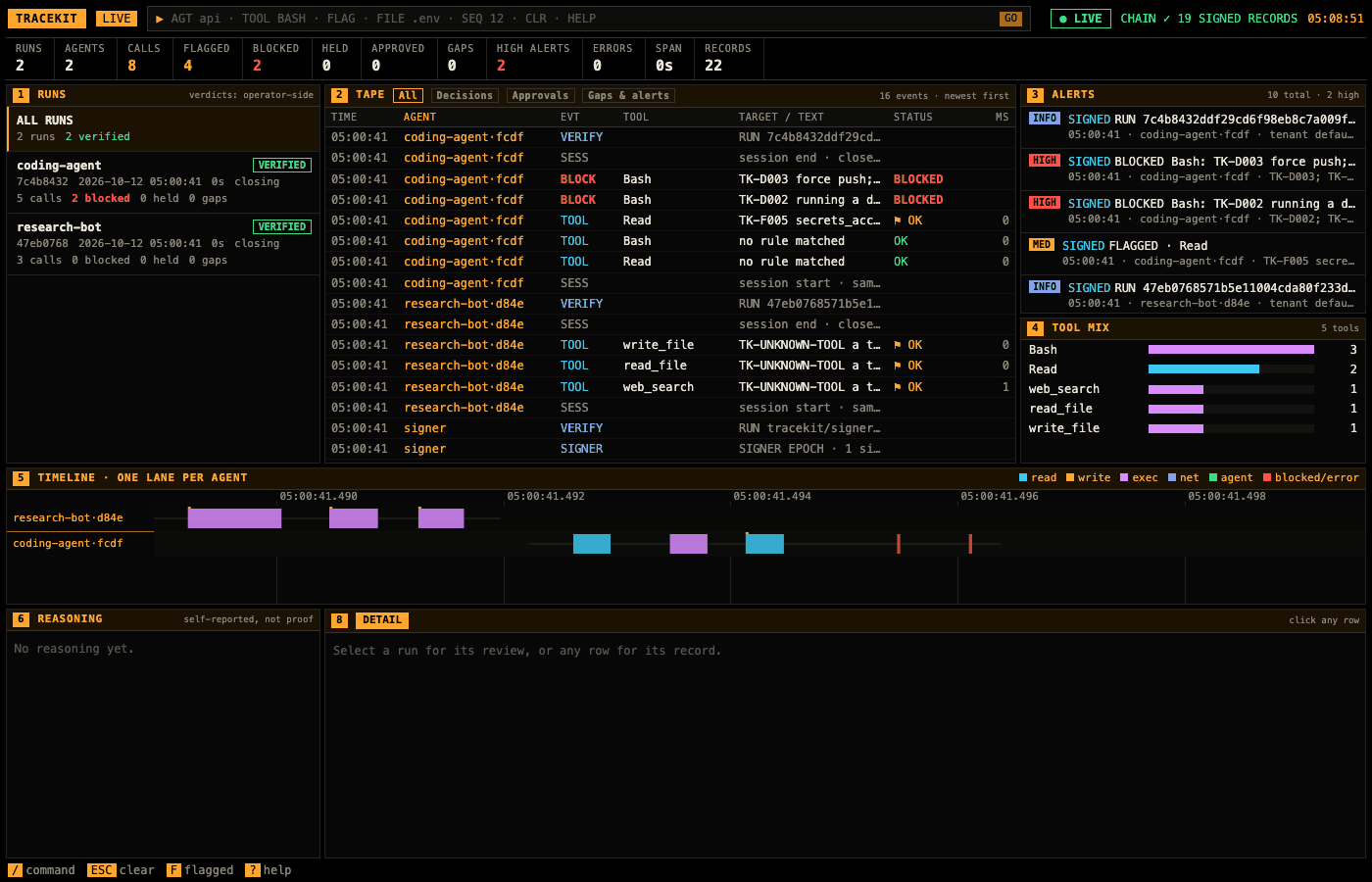Toggle the orange LIVE badge next to TRACEKIT
The width and height of the screenshot is (1372, 882).
tap(117, 19)
